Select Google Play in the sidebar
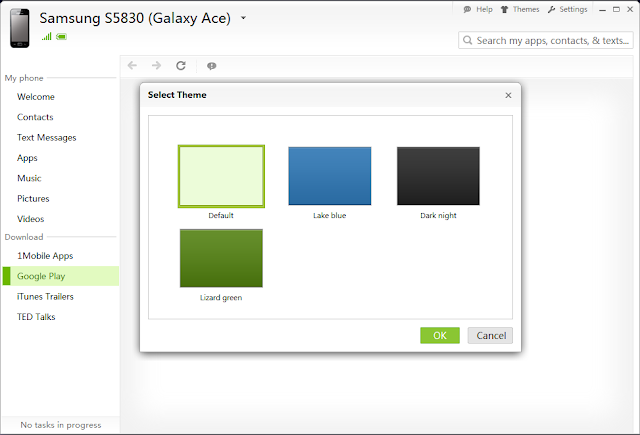The image size is (640, 435). point(60,276)
